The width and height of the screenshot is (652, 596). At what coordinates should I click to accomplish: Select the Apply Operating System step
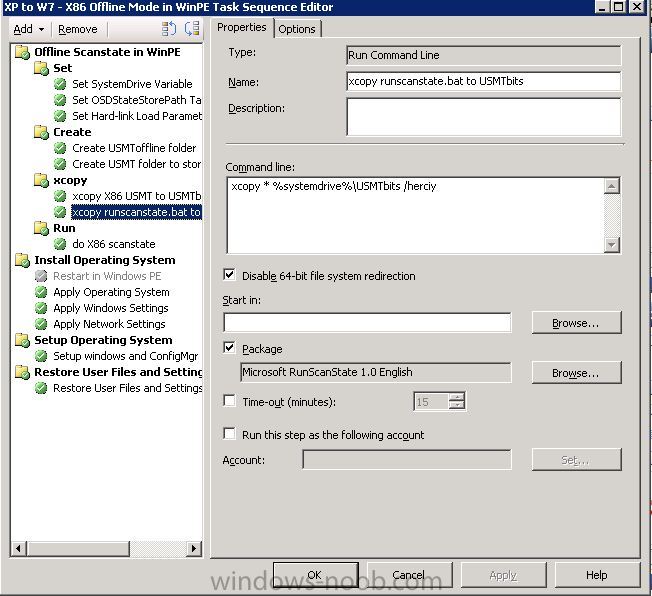pos(111,292)
